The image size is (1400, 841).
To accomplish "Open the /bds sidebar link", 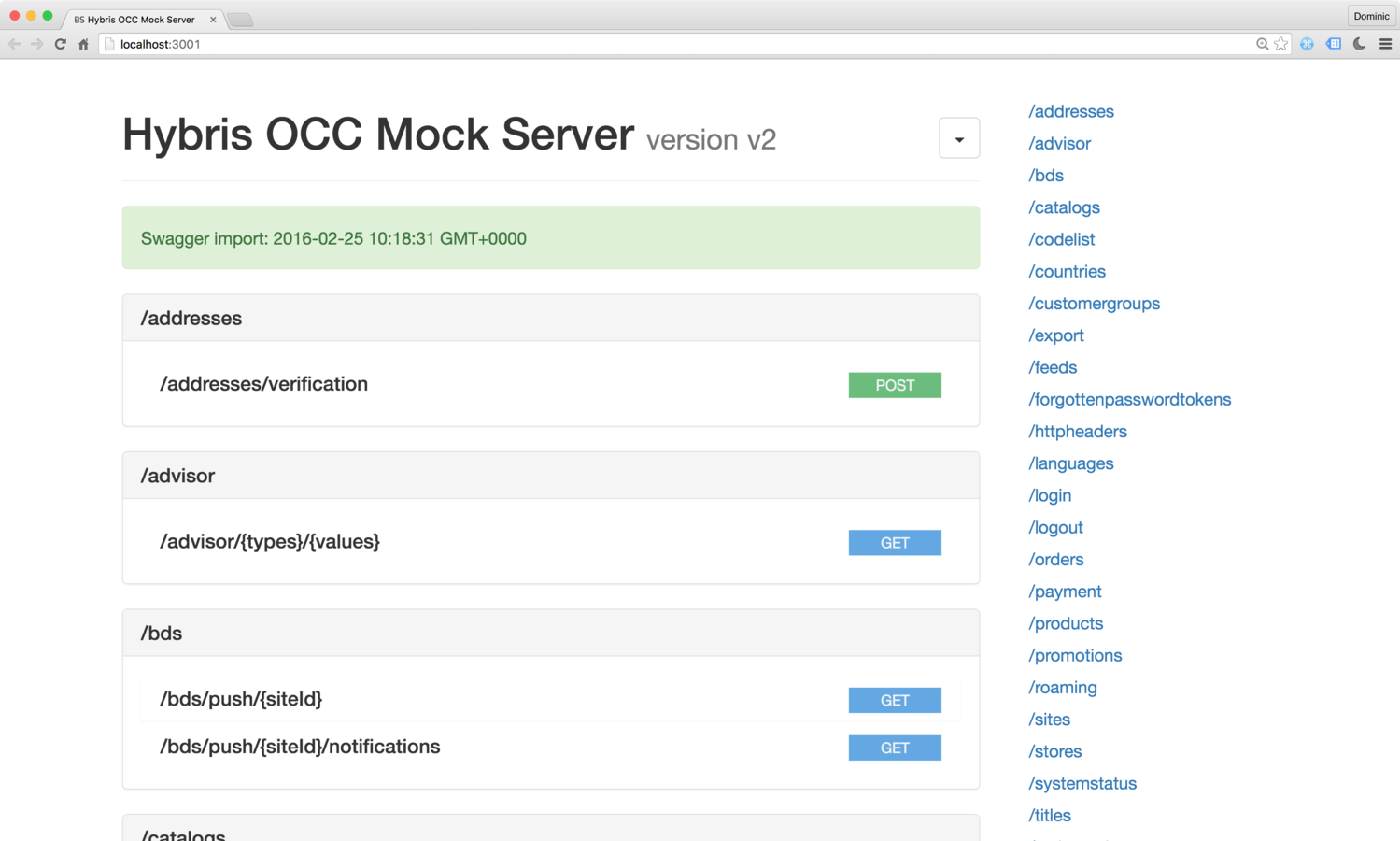I will pos(1046,175).
